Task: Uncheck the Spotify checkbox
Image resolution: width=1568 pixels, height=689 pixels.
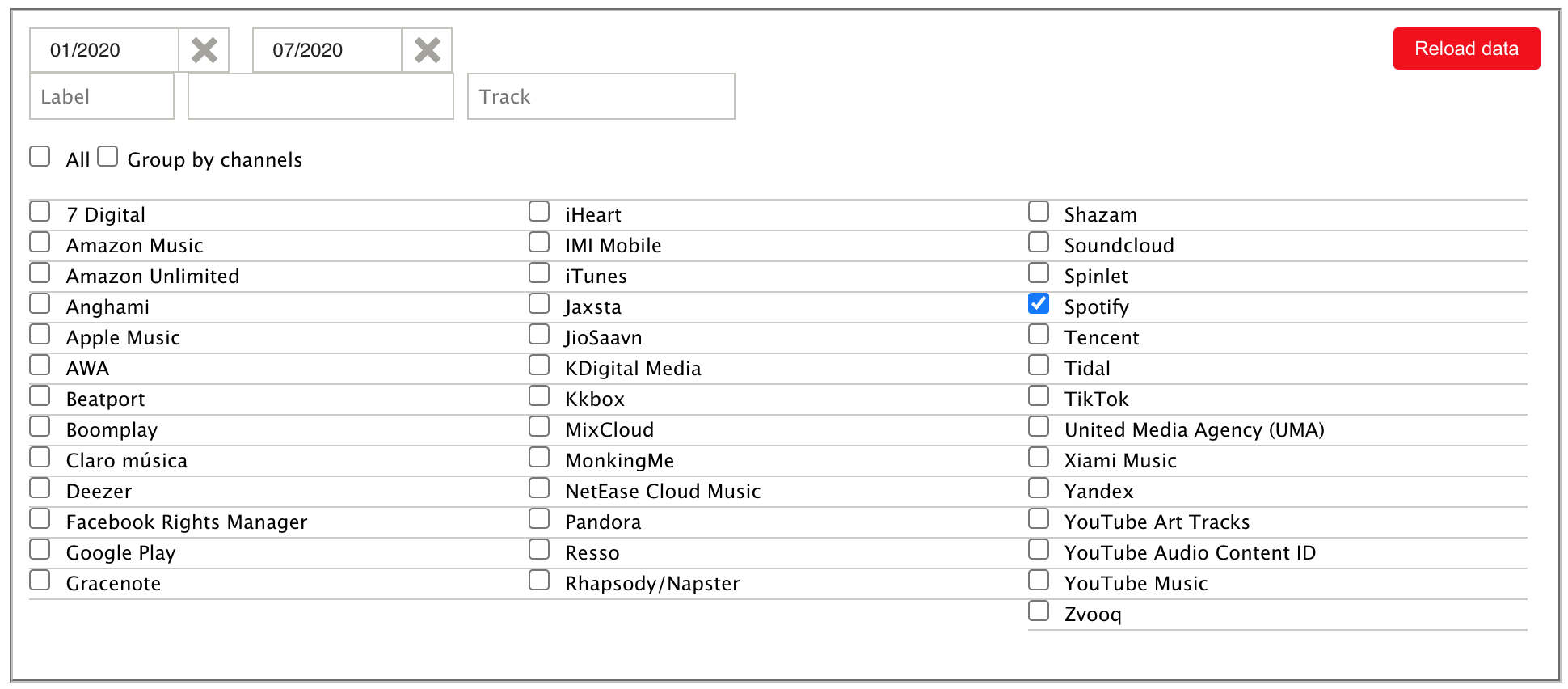Action: (1039, 303)
